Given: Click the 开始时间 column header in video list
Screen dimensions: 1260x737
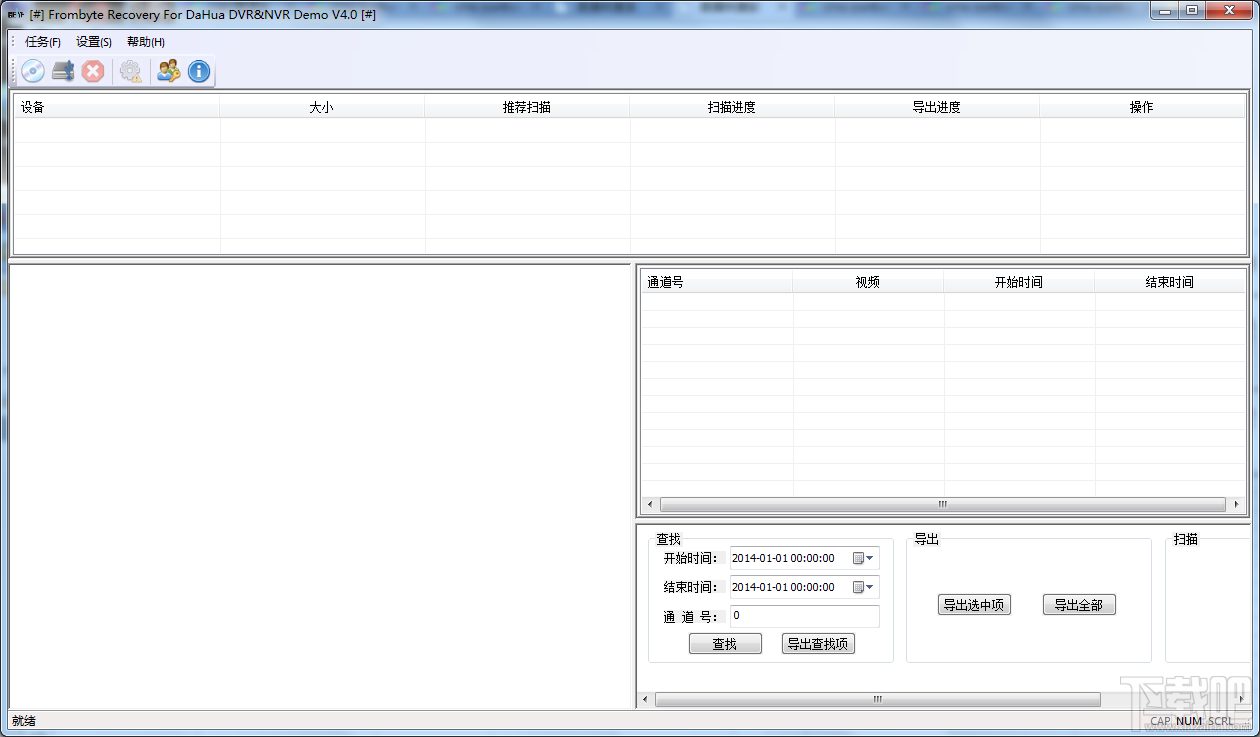Looking at the screenshot, I should click(x=1019, y=282).
